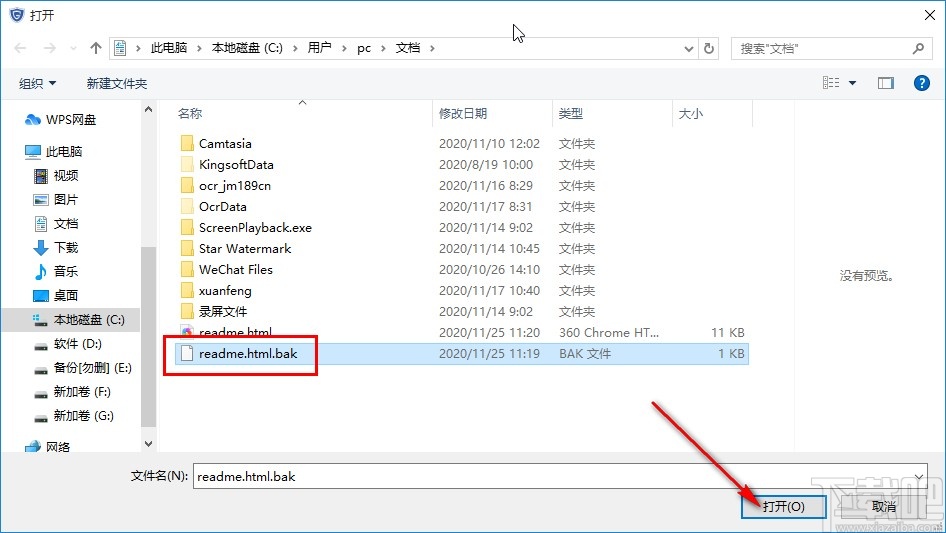
Task: Open recent locations dropdown arrow
Action: pos(73,48)
